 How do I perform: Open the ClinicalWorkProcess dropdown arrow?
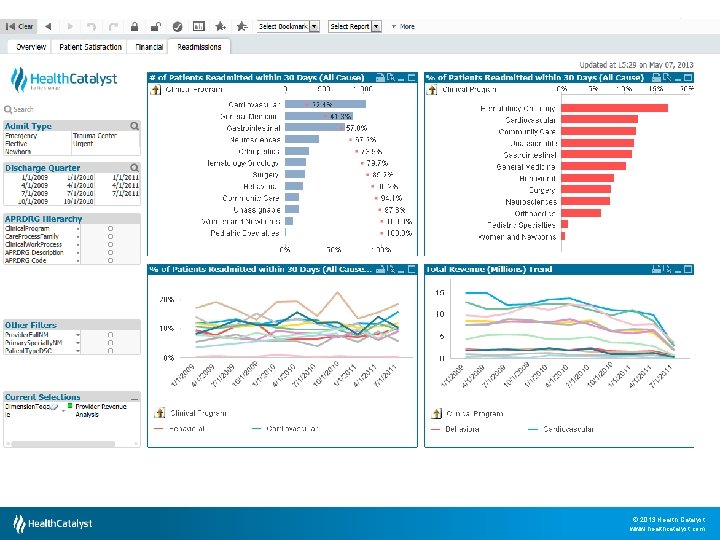[x=78, y=245]
